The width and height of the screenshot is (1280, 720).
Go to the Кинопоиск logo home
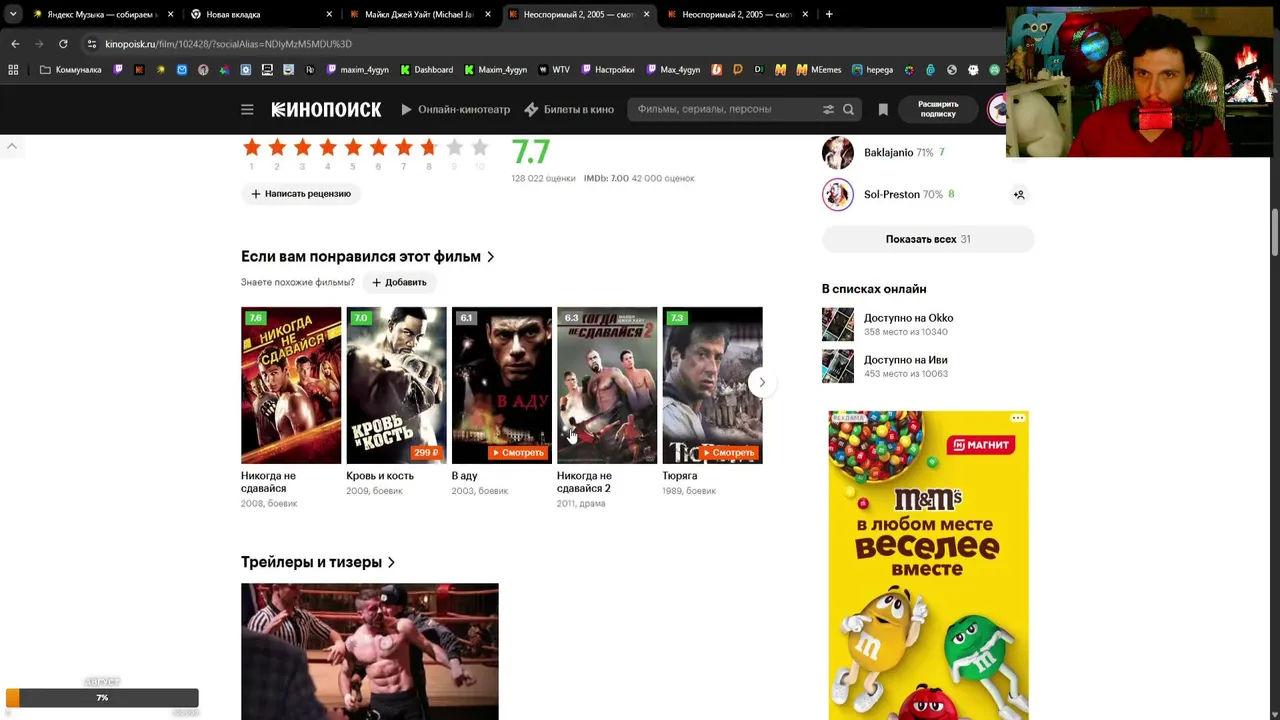tap(326, 109)
